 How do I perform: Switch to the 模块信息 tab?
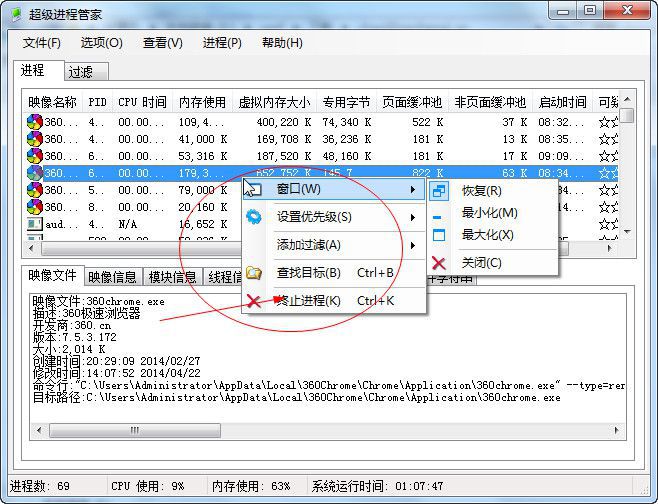172,277
